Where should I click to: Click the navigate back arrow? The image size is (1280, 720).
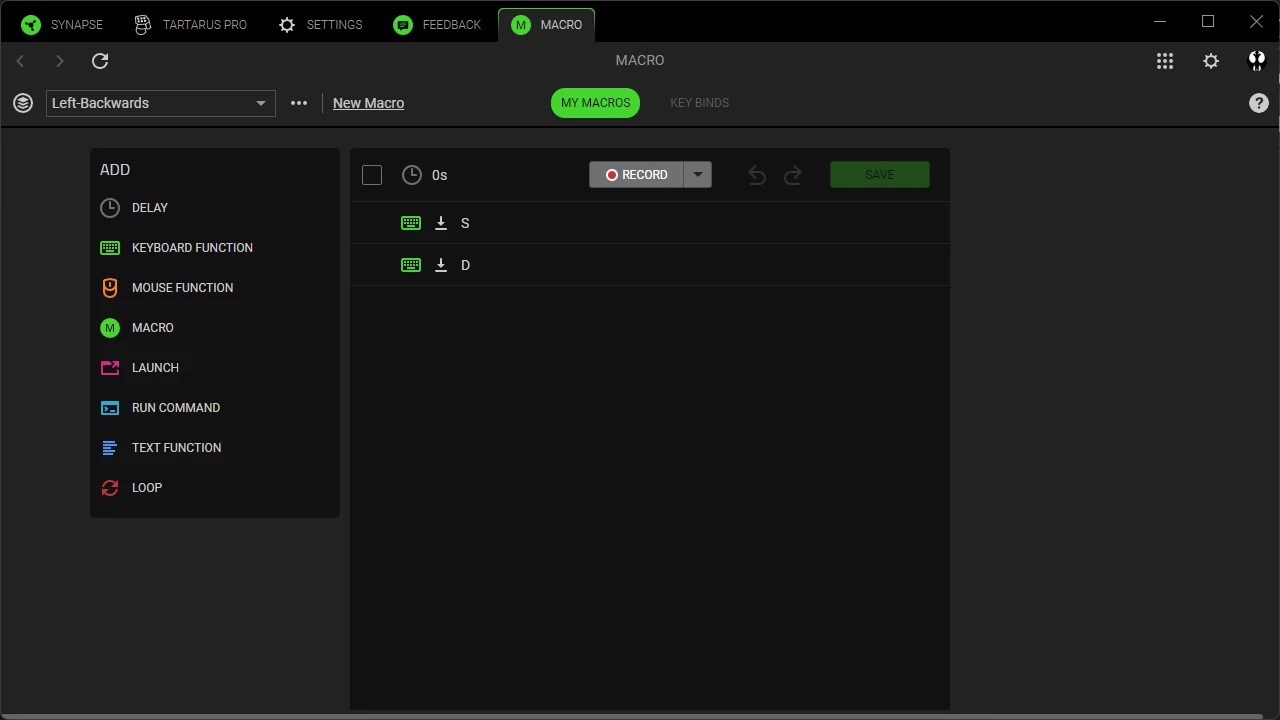tap(20, 61)
